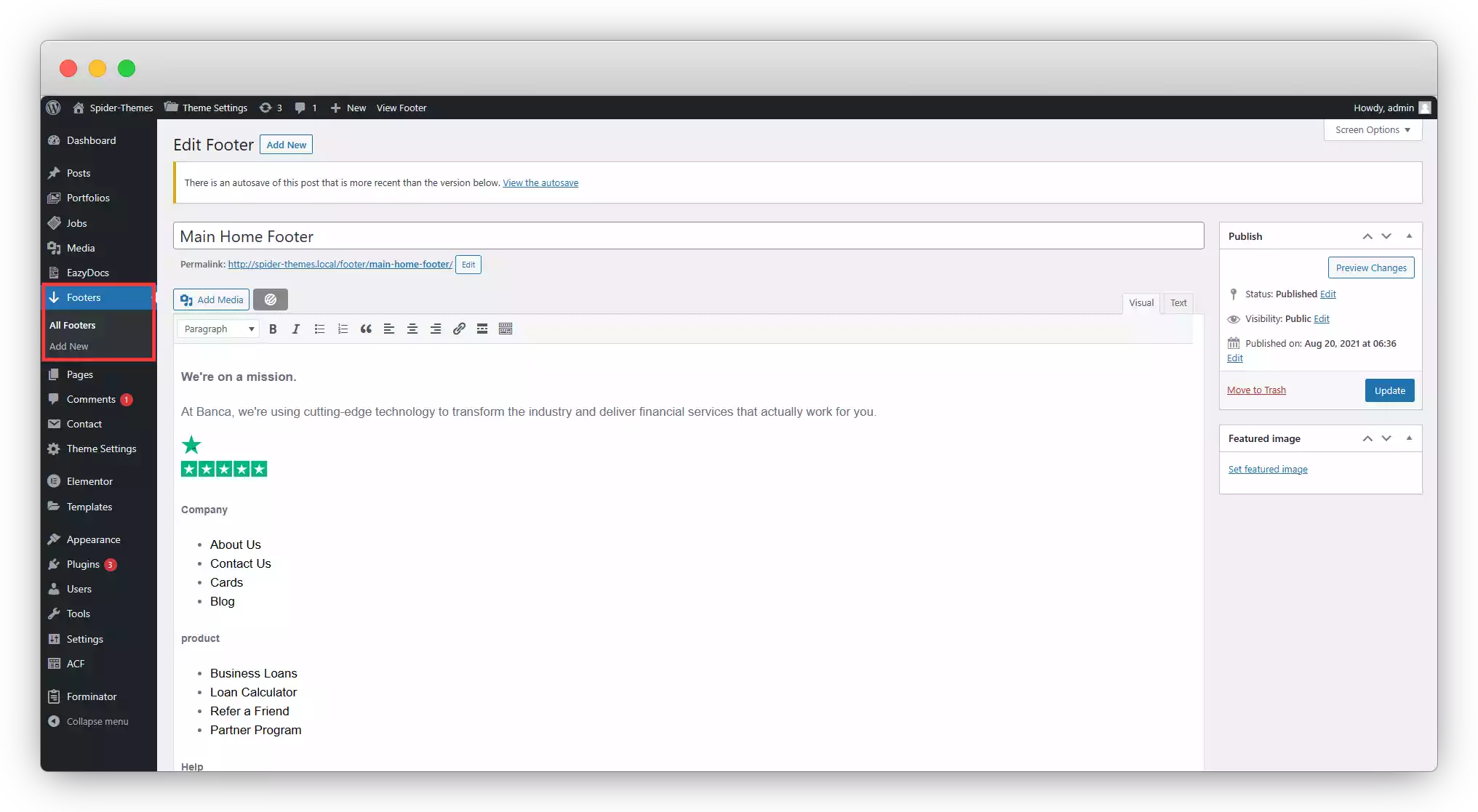Click the Numbered list icon
The image size is (1478, 812).
tap(343, 329)
